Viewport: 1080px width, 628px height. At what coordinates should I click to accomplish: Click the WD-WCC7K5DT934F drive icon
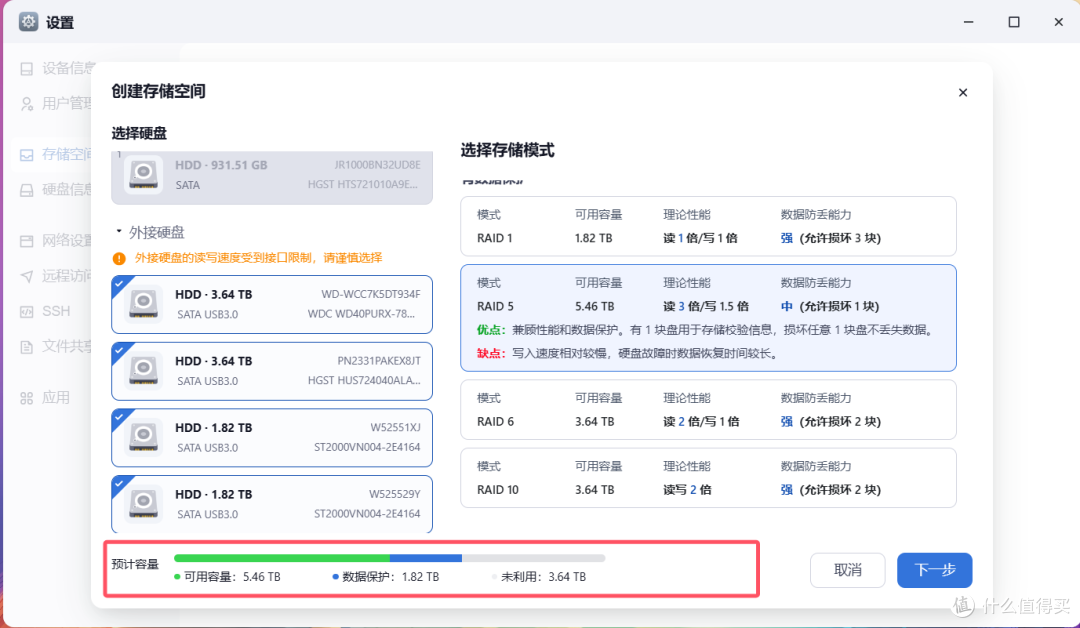click(144, 304)
